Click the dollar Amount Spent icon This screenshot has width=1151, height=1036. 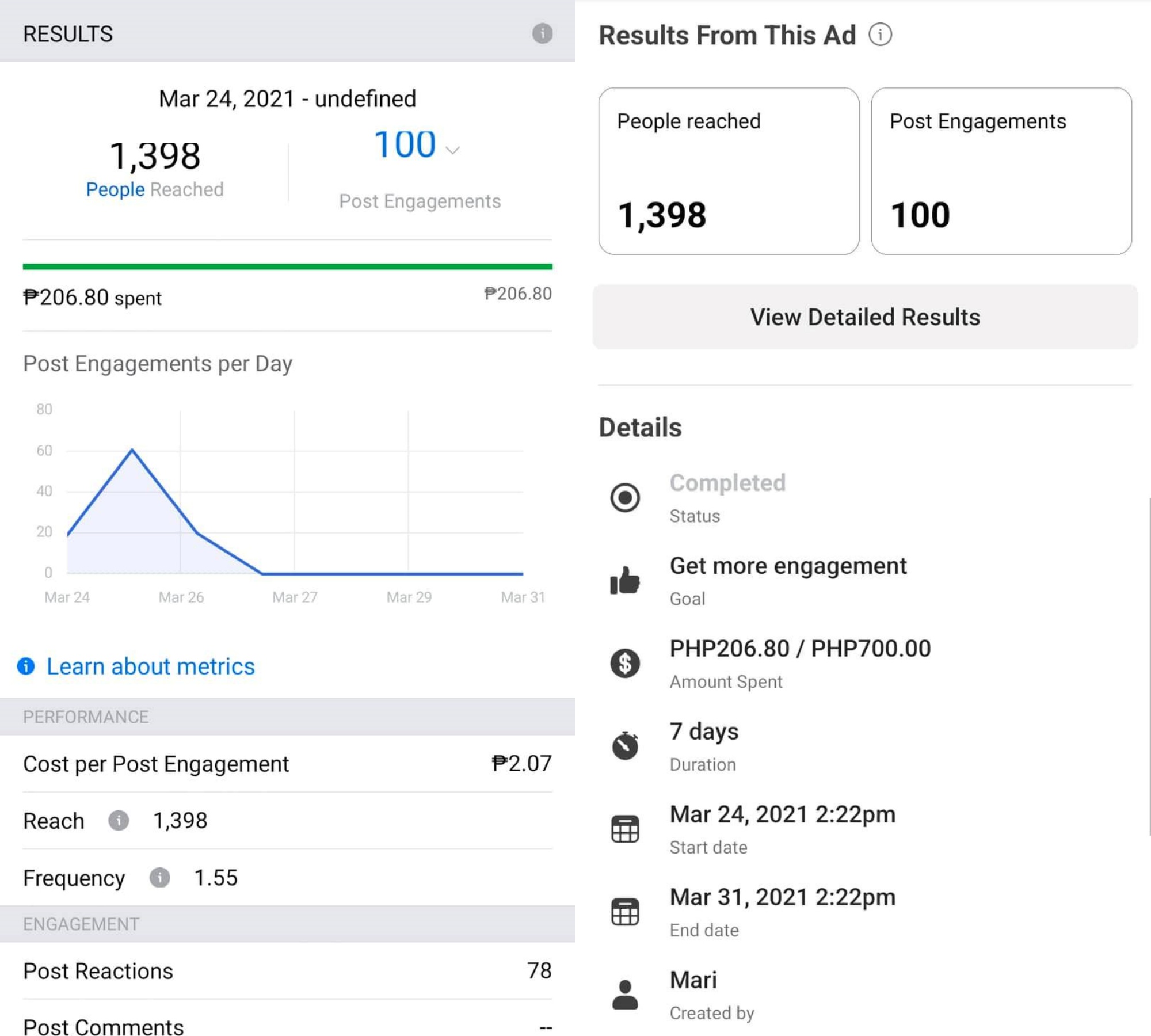click(x=624, y=663)
